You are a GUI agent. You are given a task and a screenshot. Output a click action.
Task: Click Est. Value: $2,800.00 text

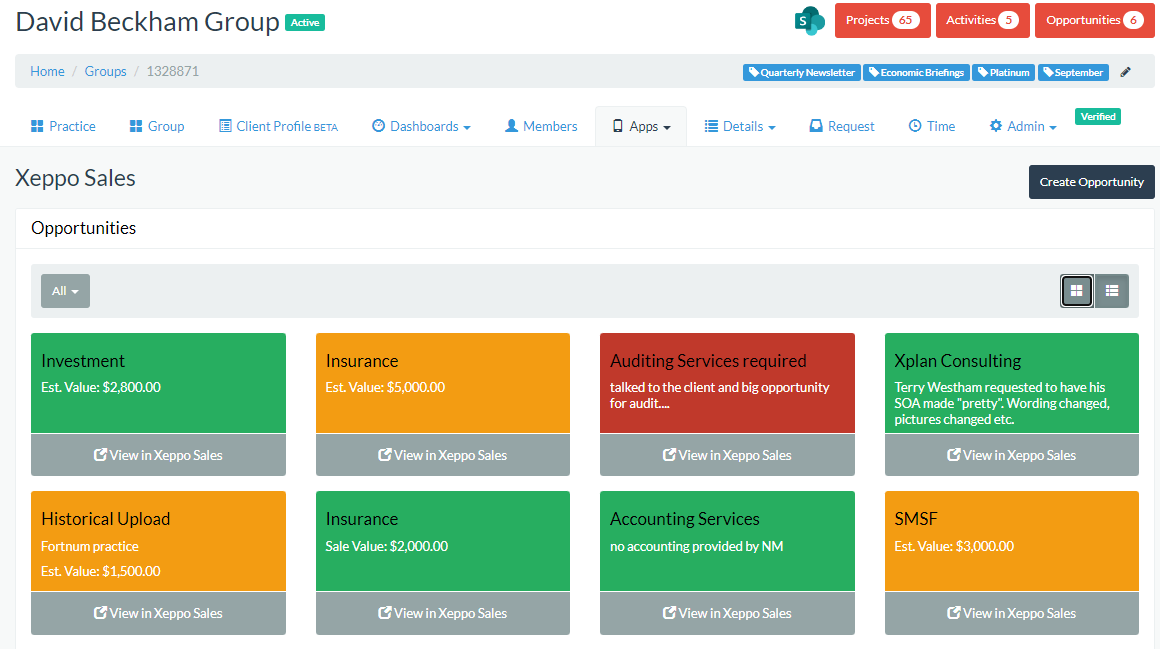tap(101, 387)
